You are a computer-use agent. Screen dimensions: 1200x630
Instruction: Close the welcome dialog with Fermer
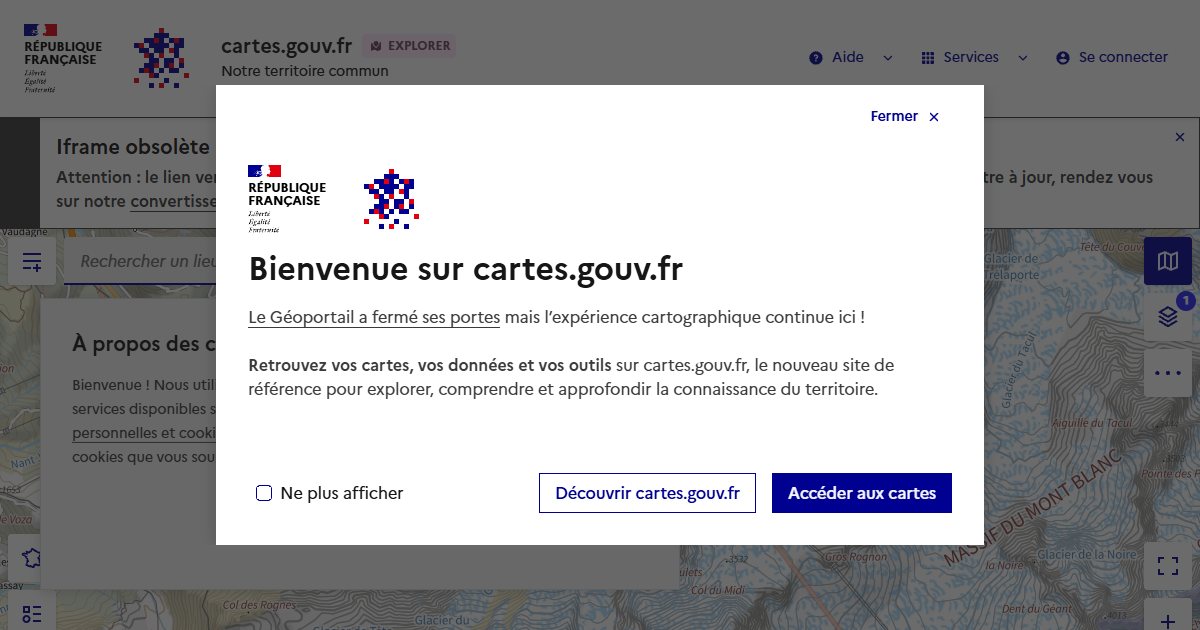coord(905,117)
